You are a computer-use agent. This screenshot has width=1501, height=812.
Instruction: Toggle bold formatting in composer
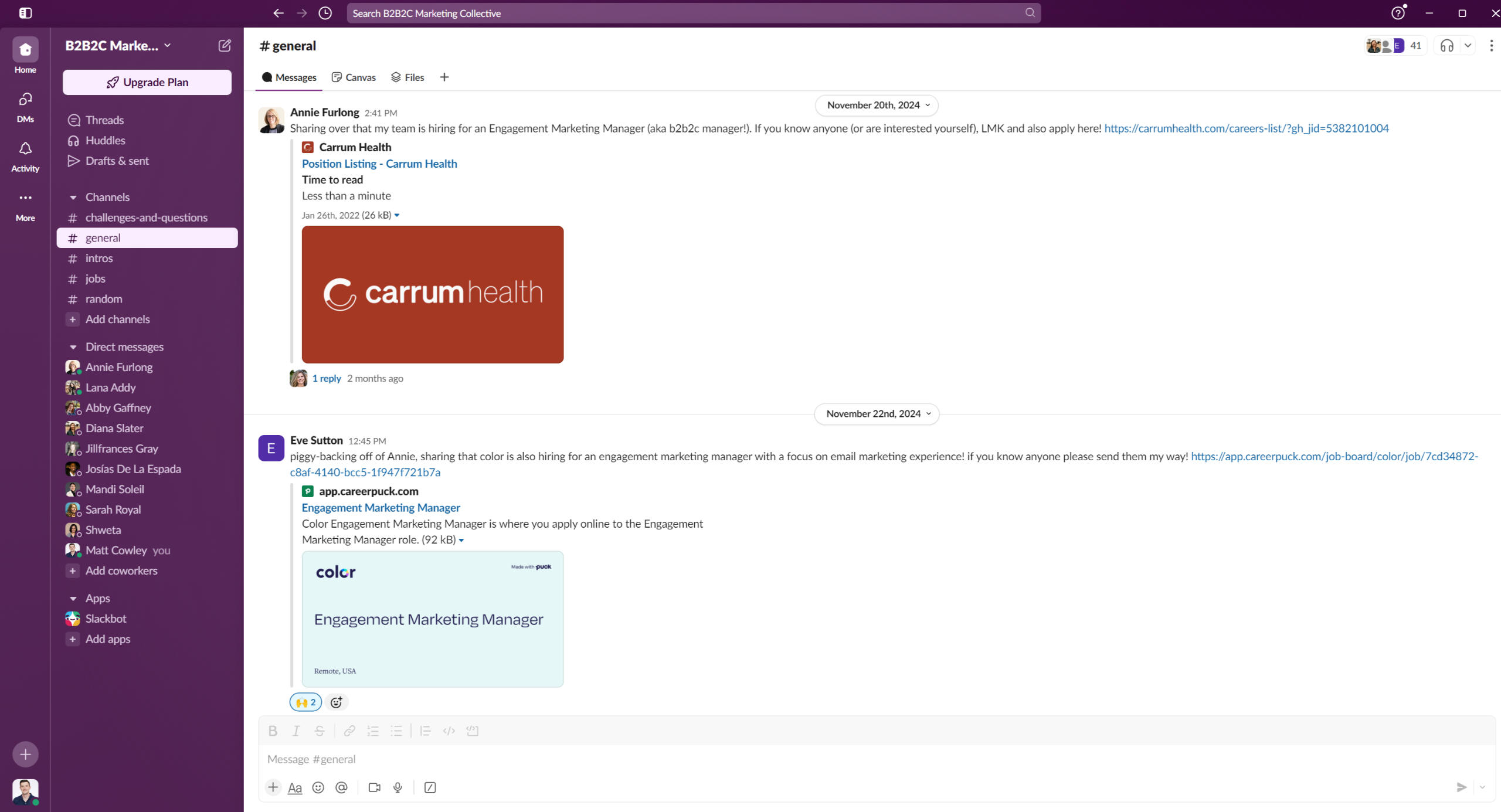click(273, 731)
